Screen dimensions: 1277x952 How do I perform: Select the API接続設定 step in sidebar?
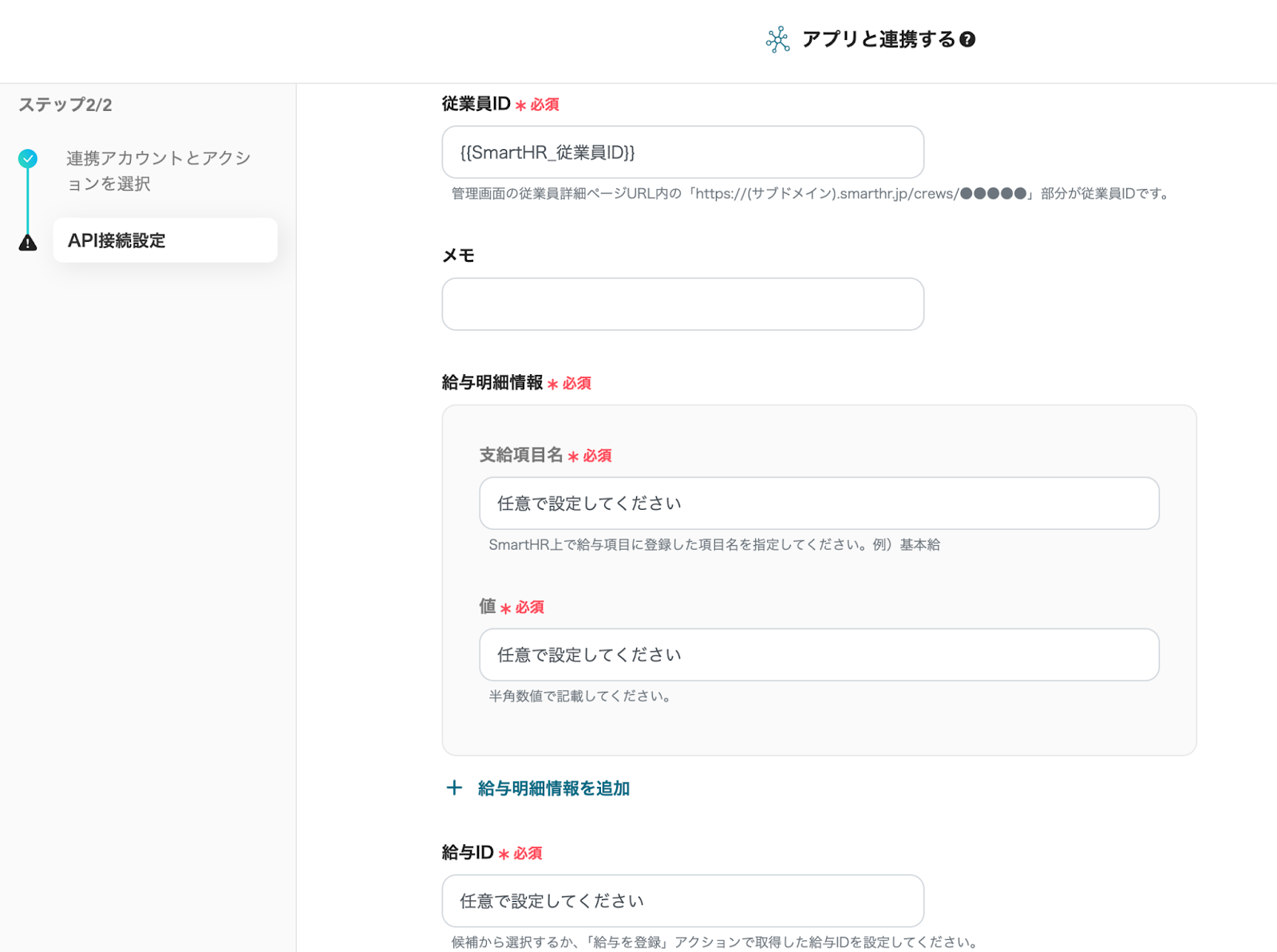tap(165, 240)
